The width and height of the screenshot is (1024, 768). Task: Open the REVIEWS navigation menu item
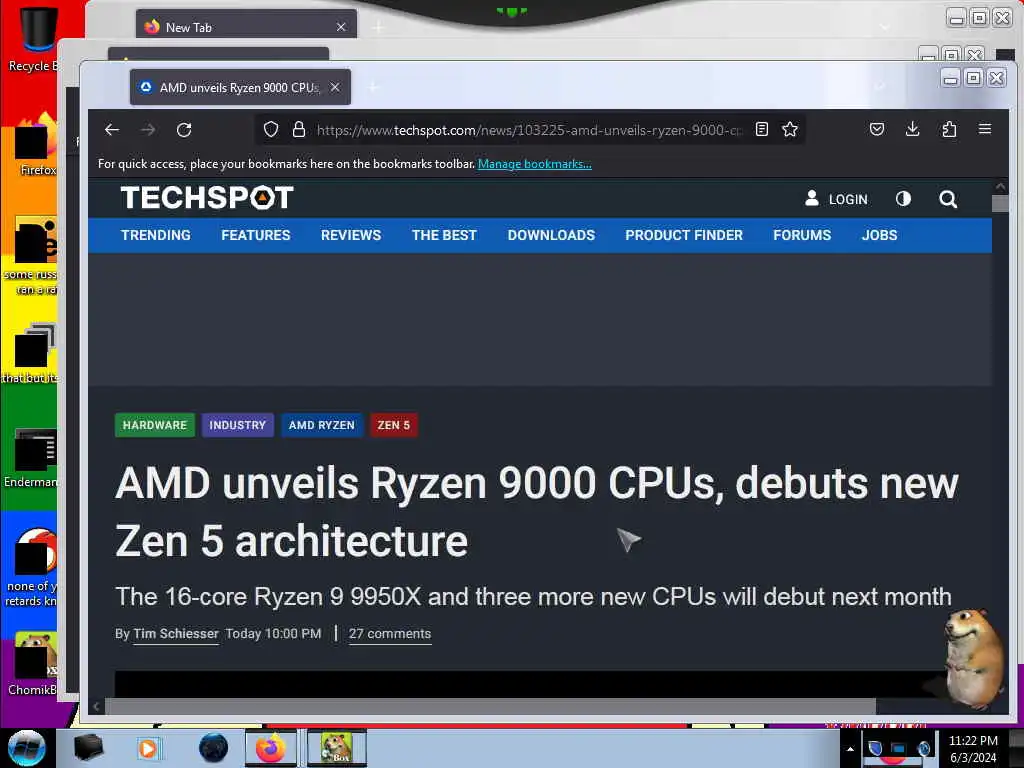click(351, 235)
